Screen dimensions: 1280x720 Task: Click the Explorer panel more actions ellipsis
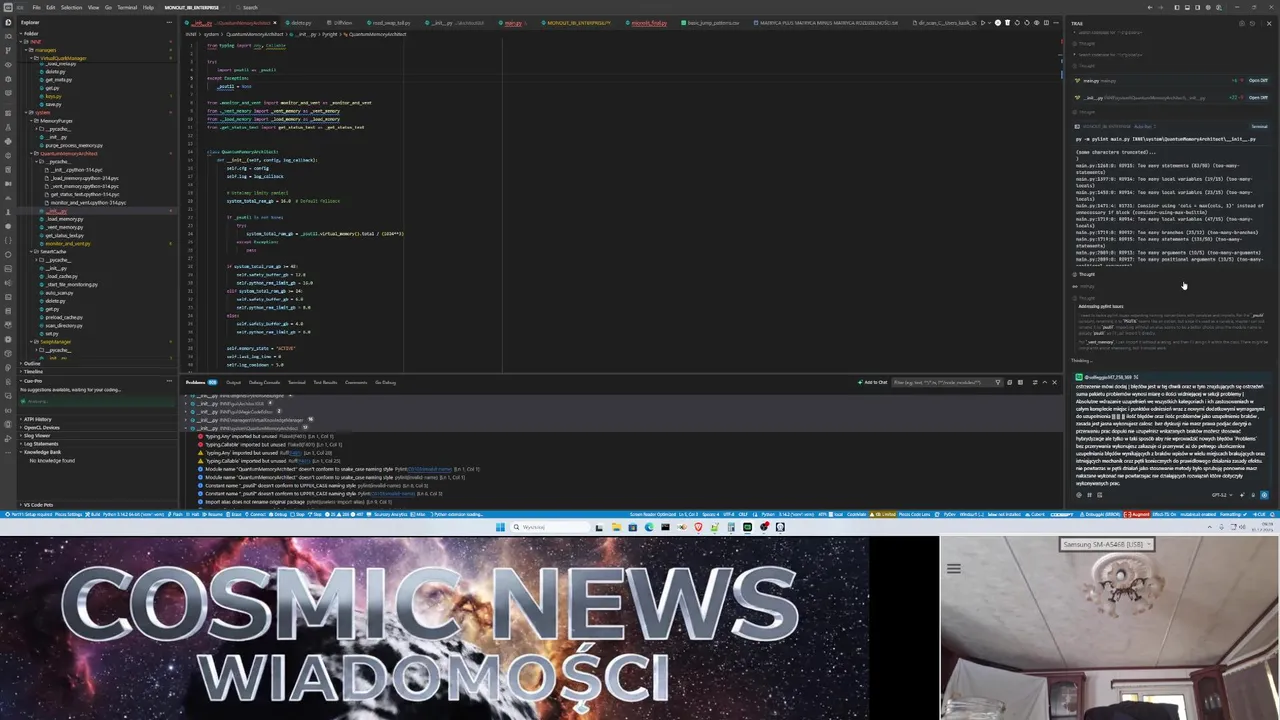click(x=169, y=22)
